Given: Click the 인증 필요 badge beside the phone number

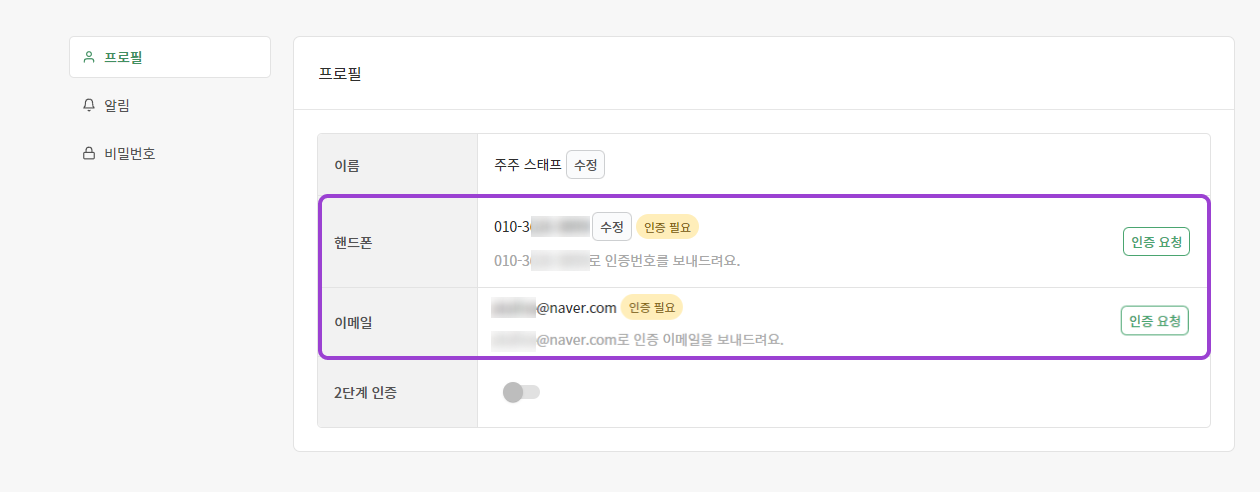Looking at the screenshot, I should [x=667, y=227].
